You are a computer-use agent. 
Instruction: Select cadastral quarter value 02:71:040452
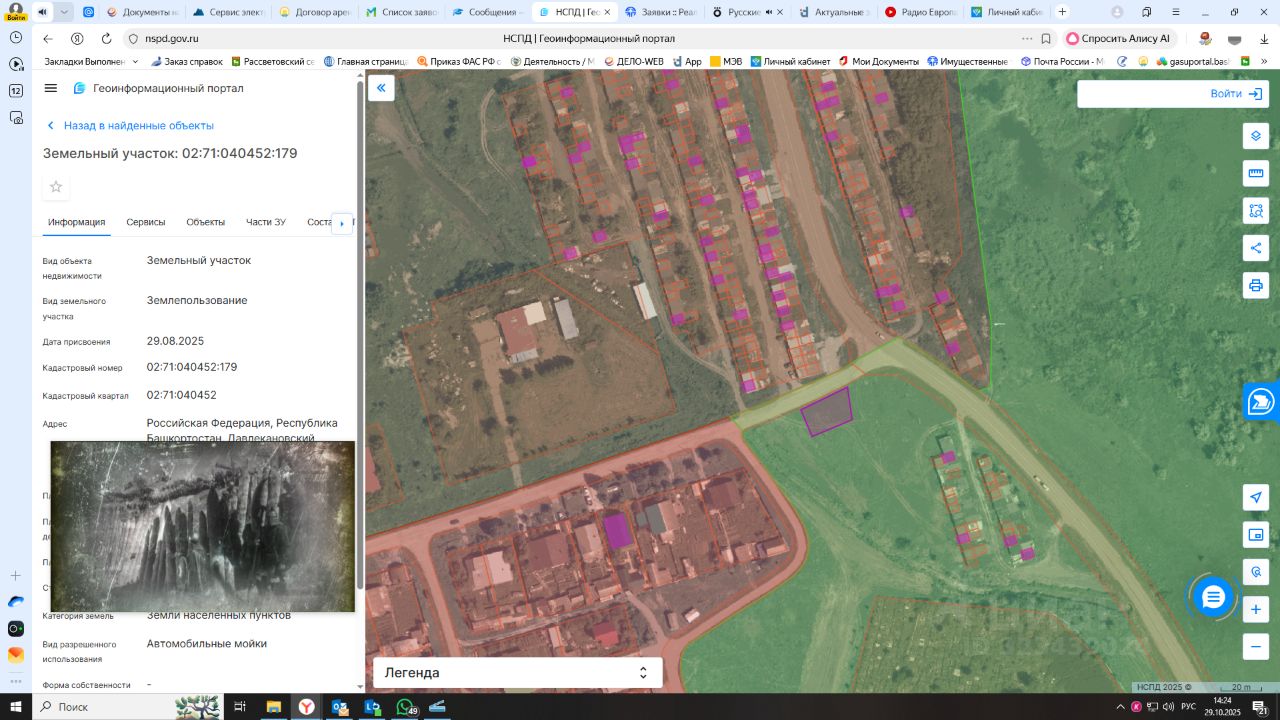tap(182, 395)
